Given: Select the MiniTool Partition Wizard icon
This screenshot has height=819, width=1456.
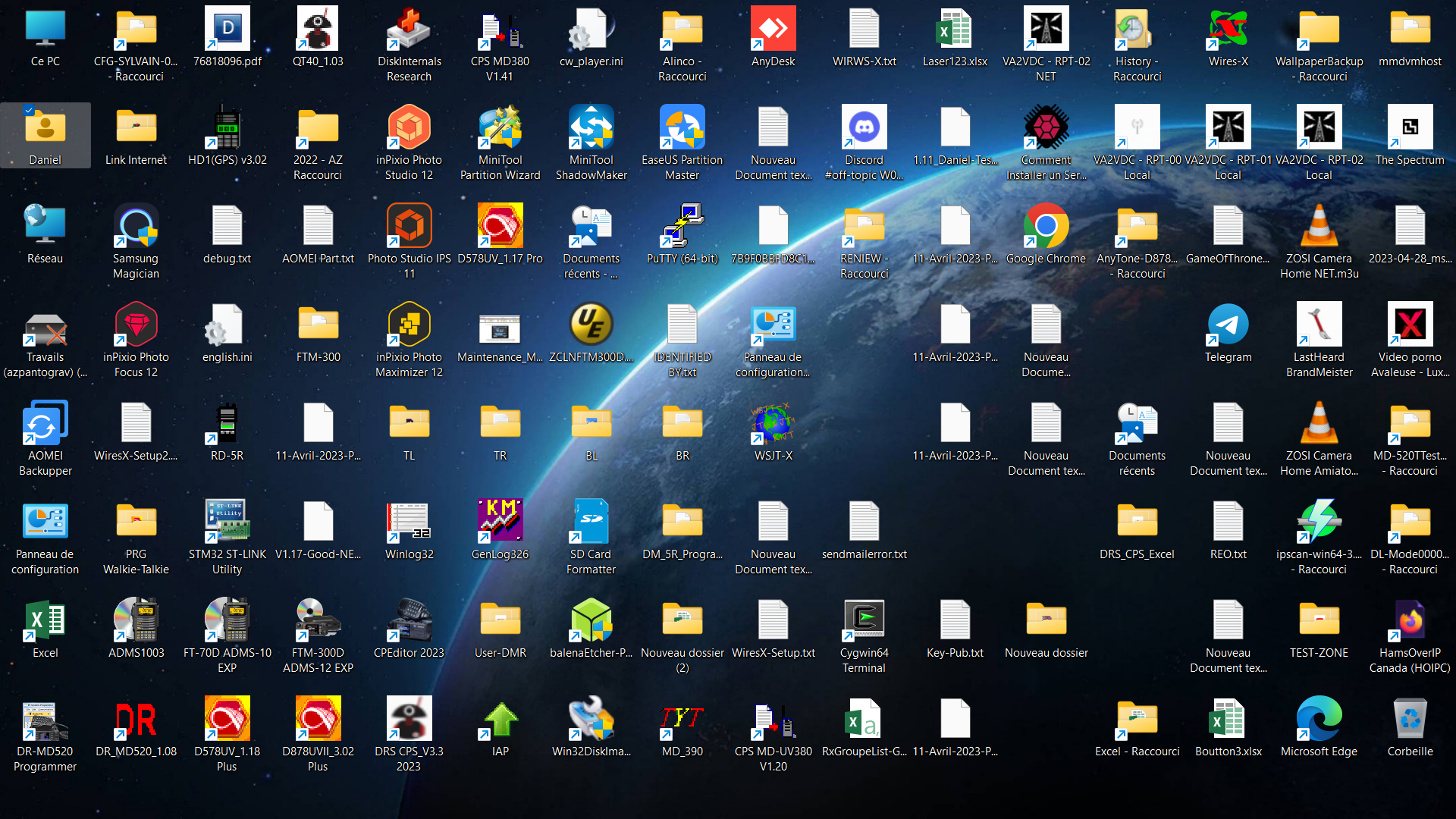Looking at the screenshot, I should tap(500, 127).
